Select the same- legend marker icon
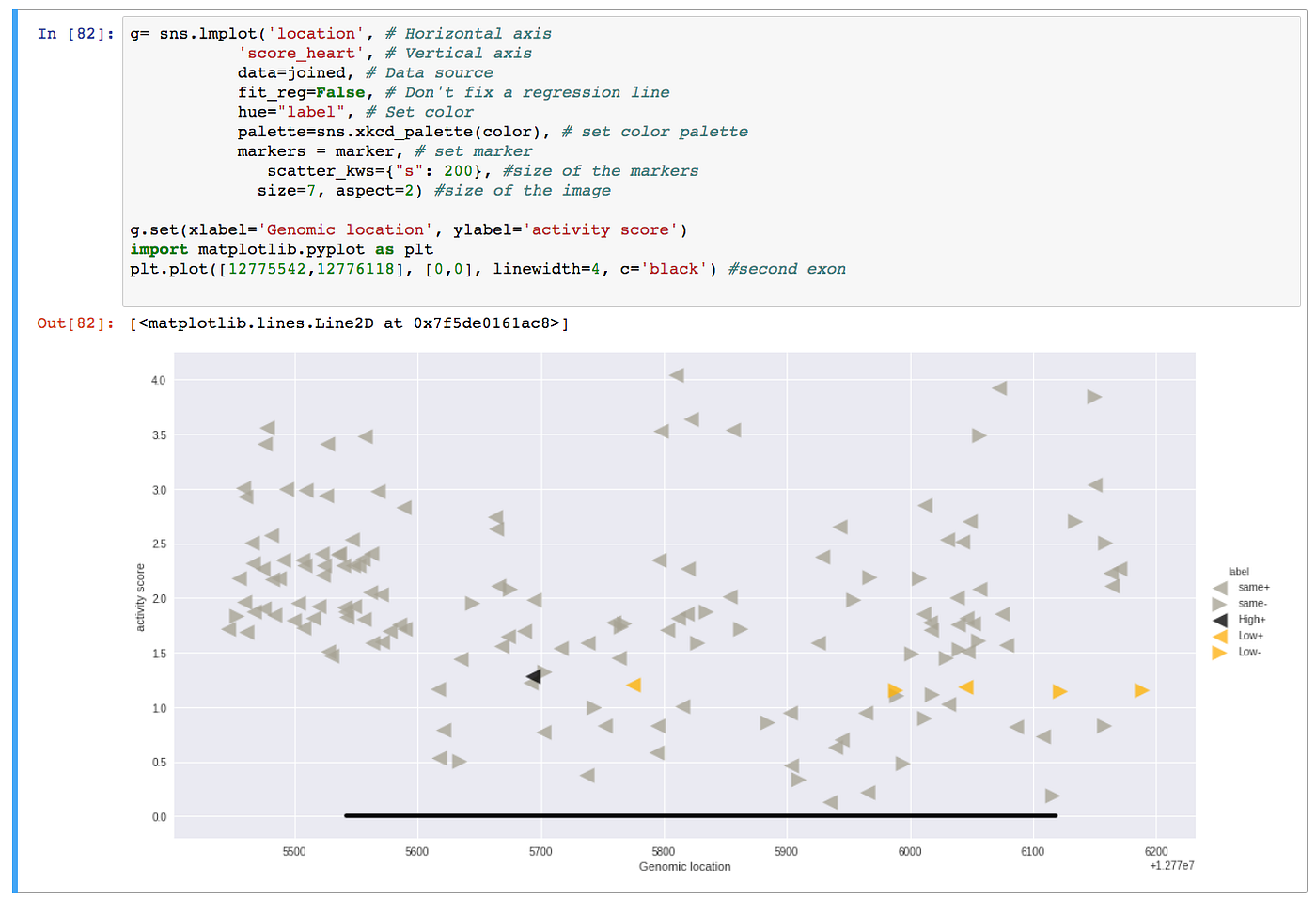The height and width of the screenshot is (899, 1316). pos(1219,603)
